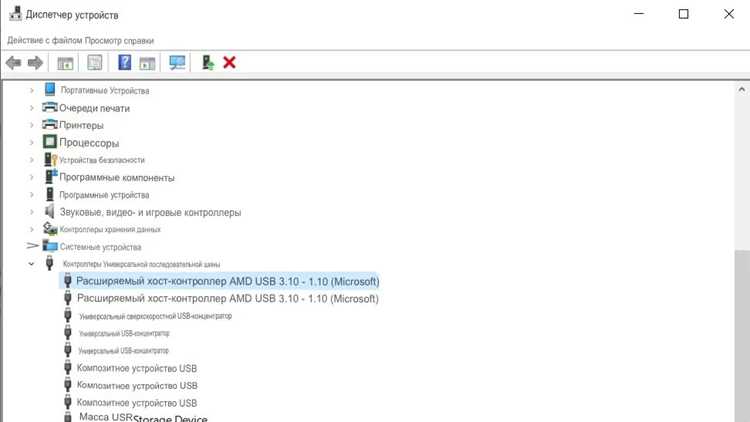Click the Device Manager title bar icon

(x=15, y=13)
